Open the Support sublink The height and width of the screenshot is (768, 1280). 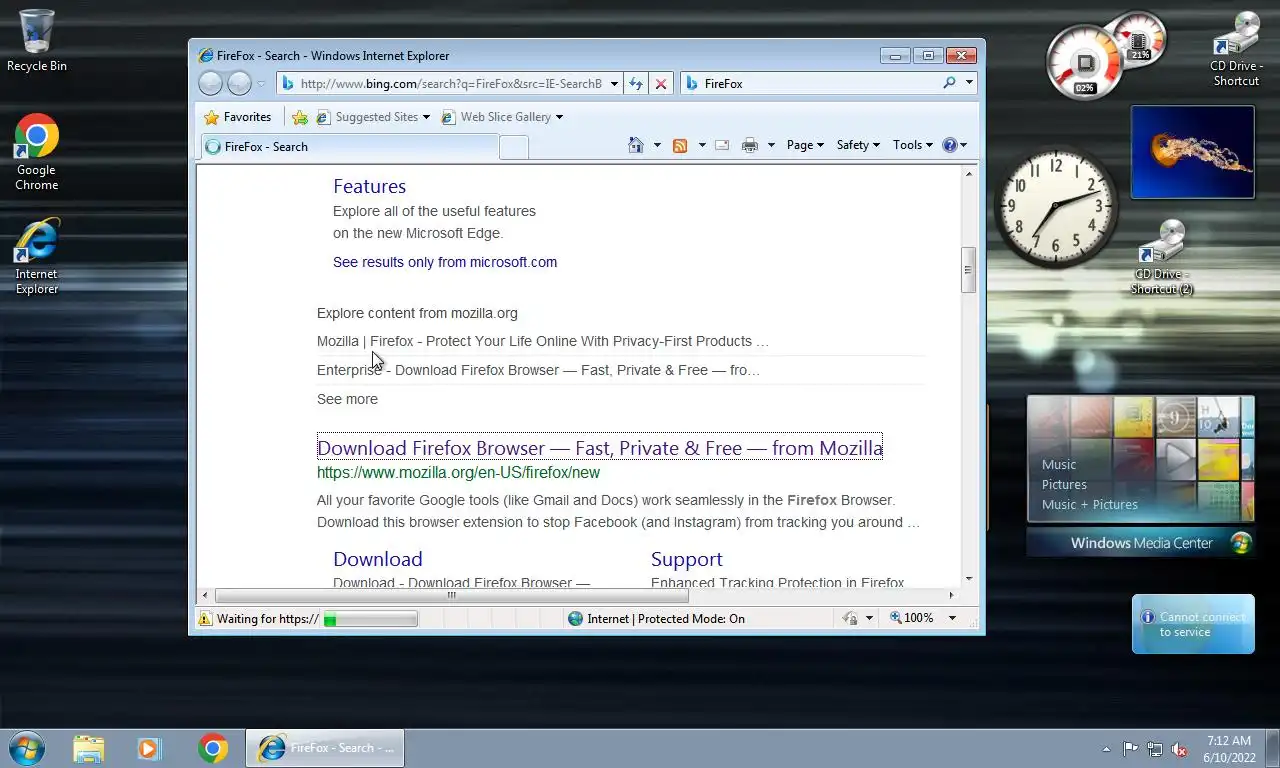pyautogui.click(x=687, y=559)
